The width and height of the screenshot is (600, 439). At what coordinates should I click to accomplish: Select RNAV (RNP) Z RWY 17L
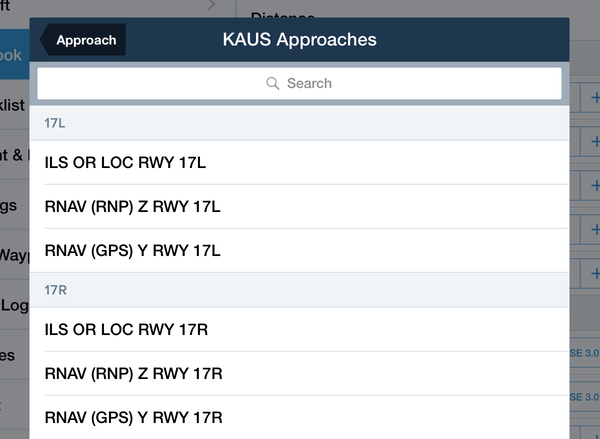point(299,207)
